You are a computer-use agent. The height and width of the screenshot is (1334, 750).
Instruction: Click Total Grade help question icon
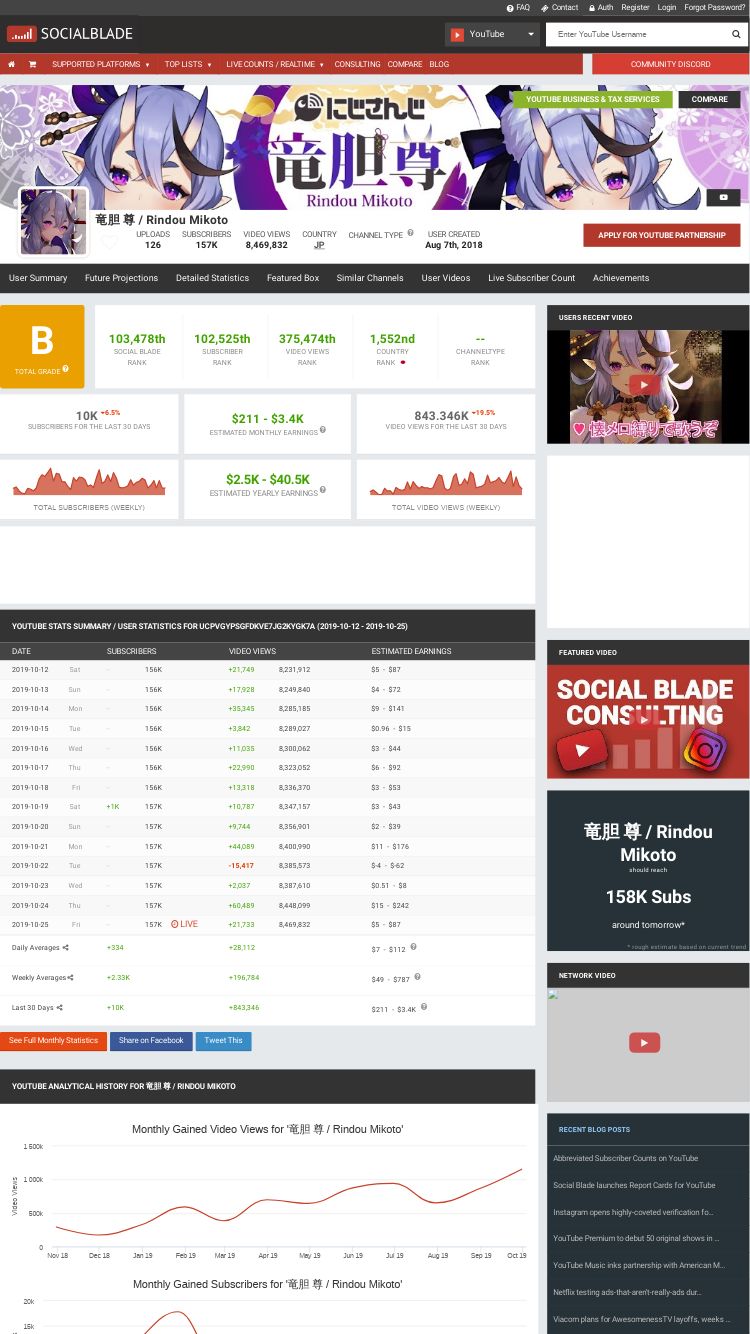coord(66,369)
